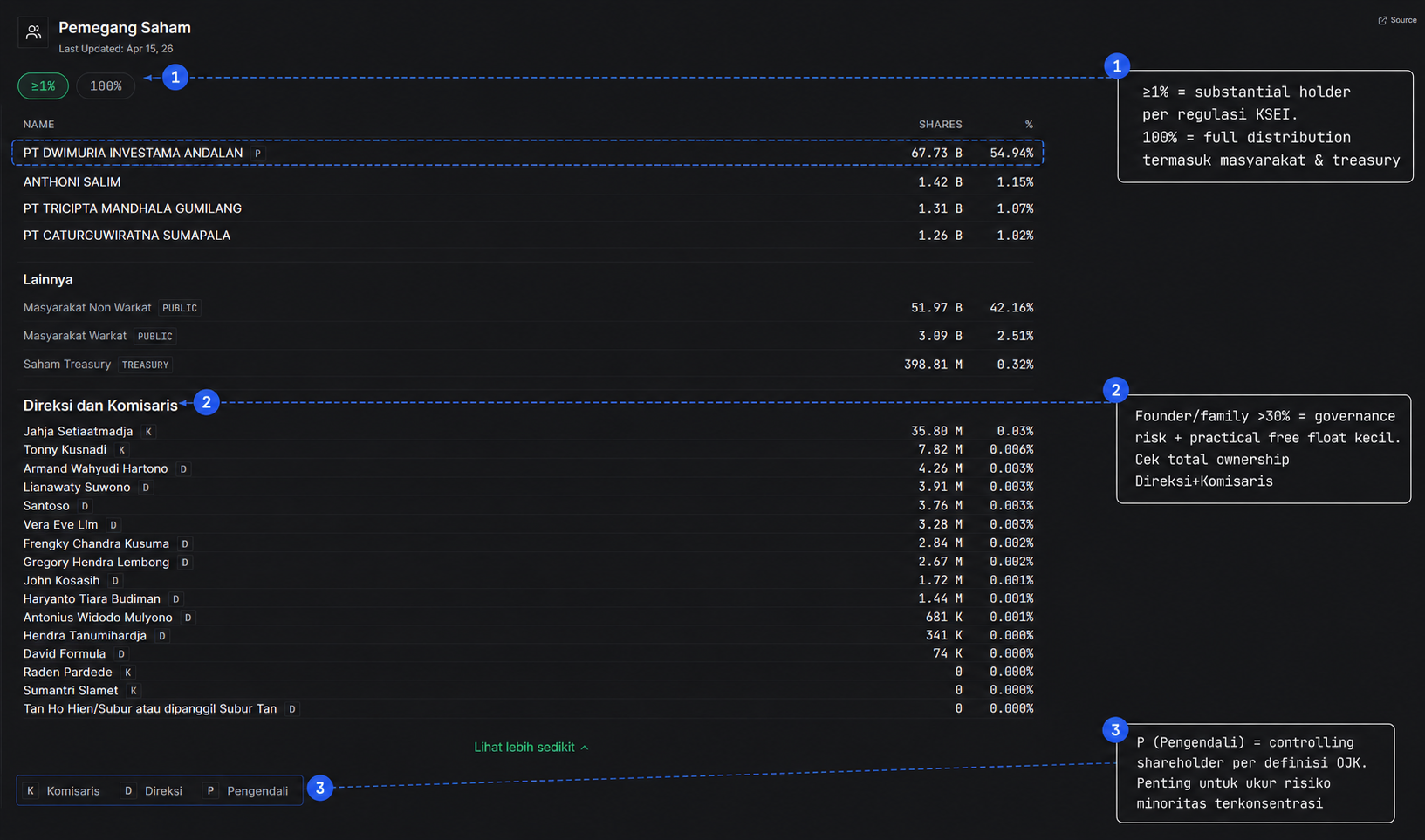
Task: Click the Lainnya section heading
Action: point(48,279)
